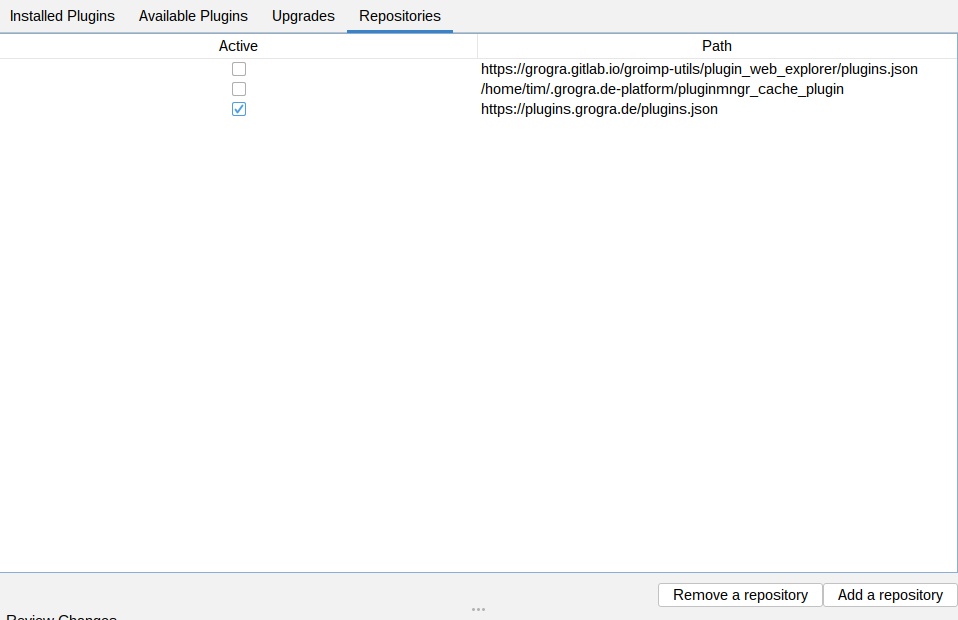Click the Active column header
This screenshot has width=958, height=620.
(238, 46)
